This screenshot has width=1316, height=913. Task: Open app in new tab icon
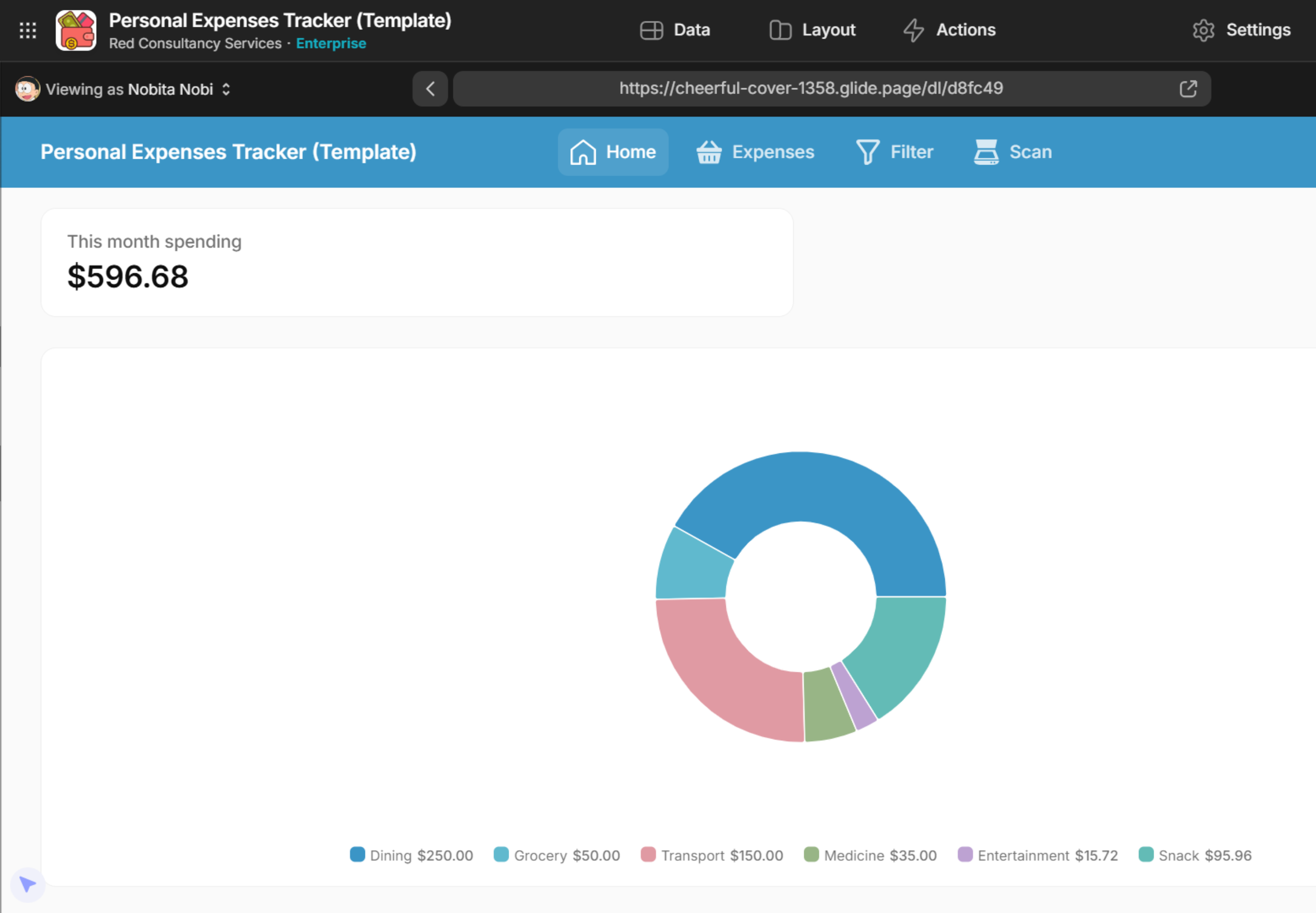coord(1188,89)
